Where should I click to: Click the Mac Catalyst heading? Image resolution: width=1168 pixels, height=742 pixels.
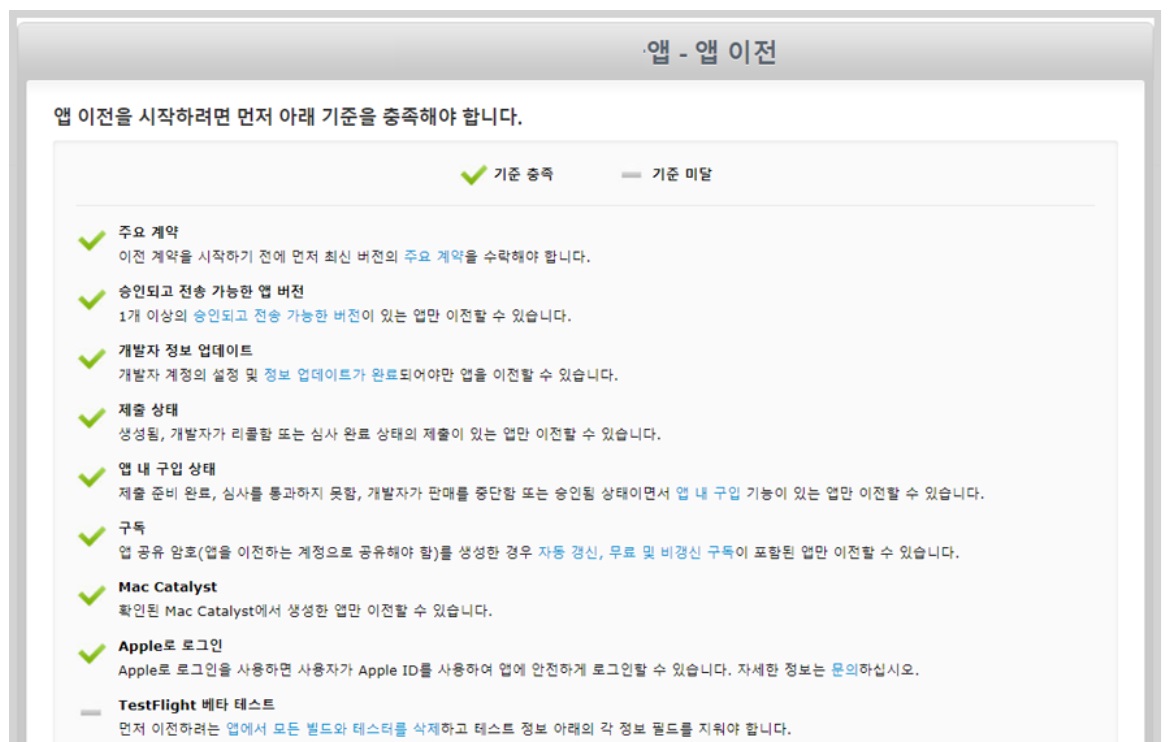click(168, 587)
